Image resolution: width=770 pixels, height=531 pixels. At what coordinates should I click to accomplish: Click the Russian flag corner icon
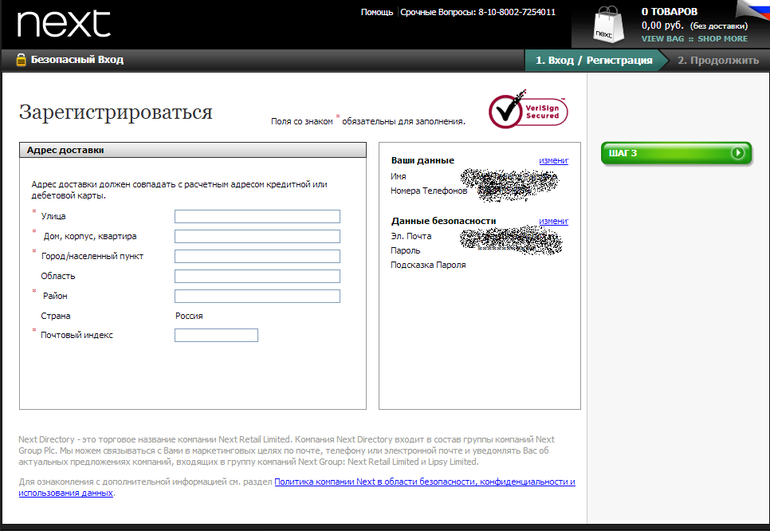pyautogui.click(x=754, y=8)
